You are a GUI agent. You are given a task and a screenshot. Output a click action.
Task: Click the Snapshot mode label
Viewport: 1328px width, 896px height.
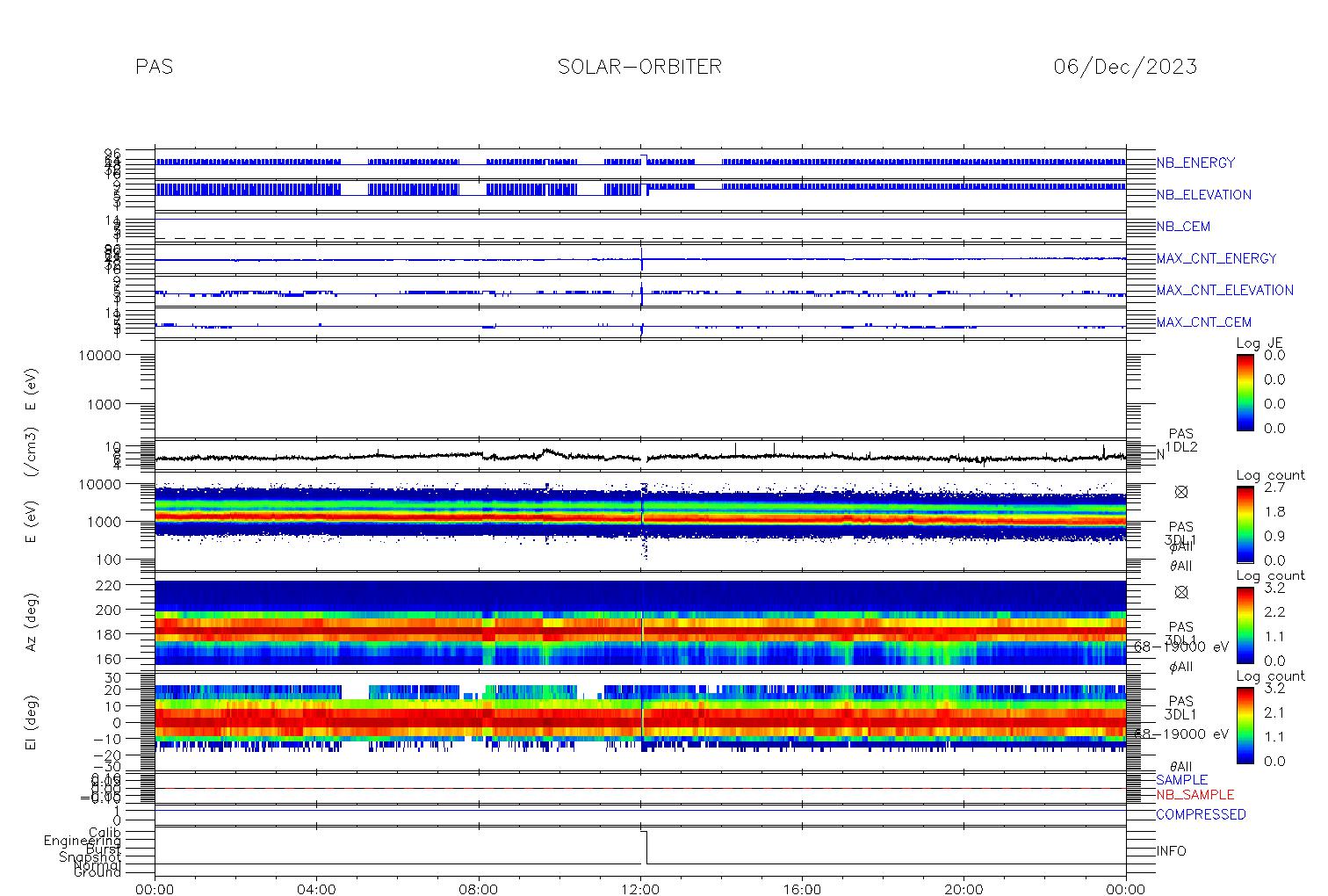click(90, 857)
